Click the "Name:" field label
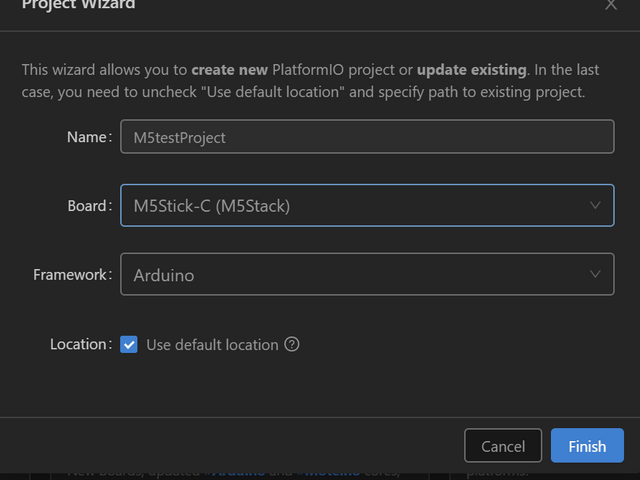Viewport: 640px width, 480px height. [88, 138]
